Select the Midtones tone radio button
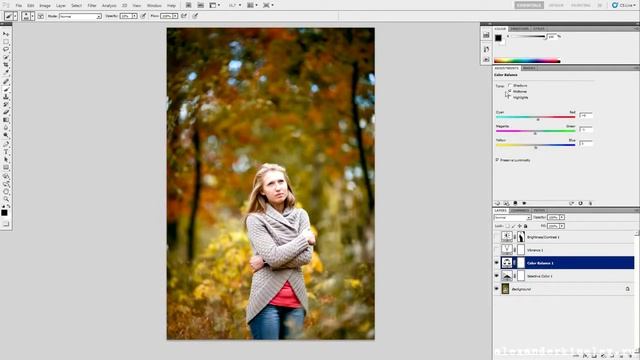Screen dimensions: 640x360 click(510, 91)
